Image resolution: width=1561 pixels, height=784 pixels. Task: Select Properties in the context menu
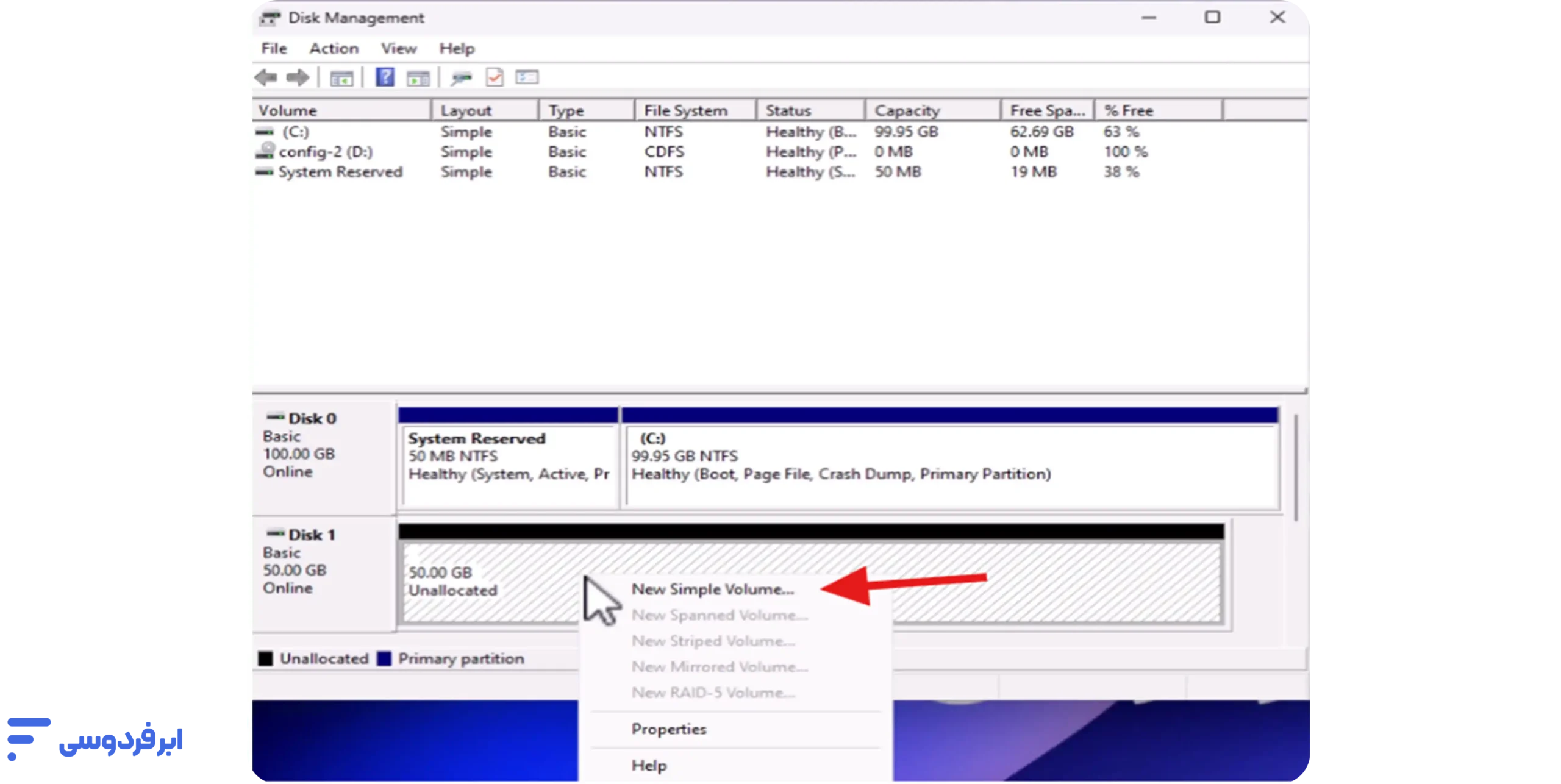(x=669, y=729)
